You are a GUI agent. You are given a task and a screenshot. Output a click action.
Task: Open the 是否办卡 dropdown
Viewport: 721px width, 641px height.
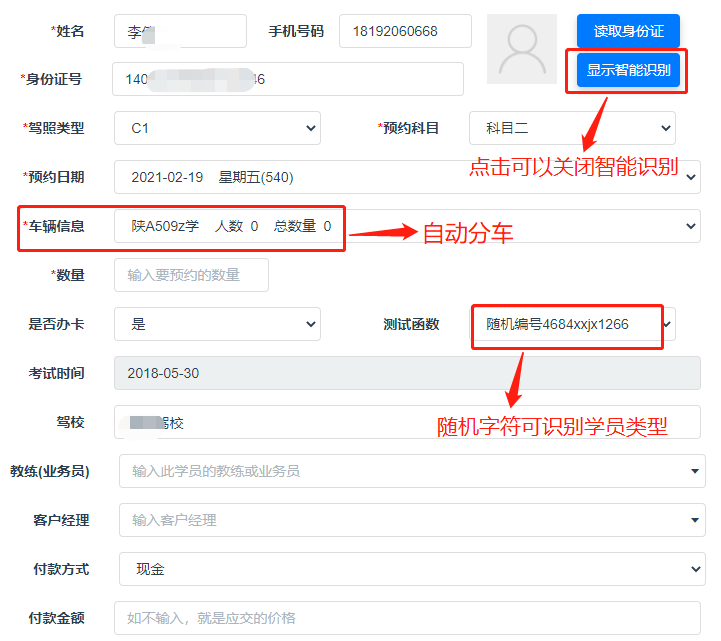pyautogui.click(x=217, y=324)
